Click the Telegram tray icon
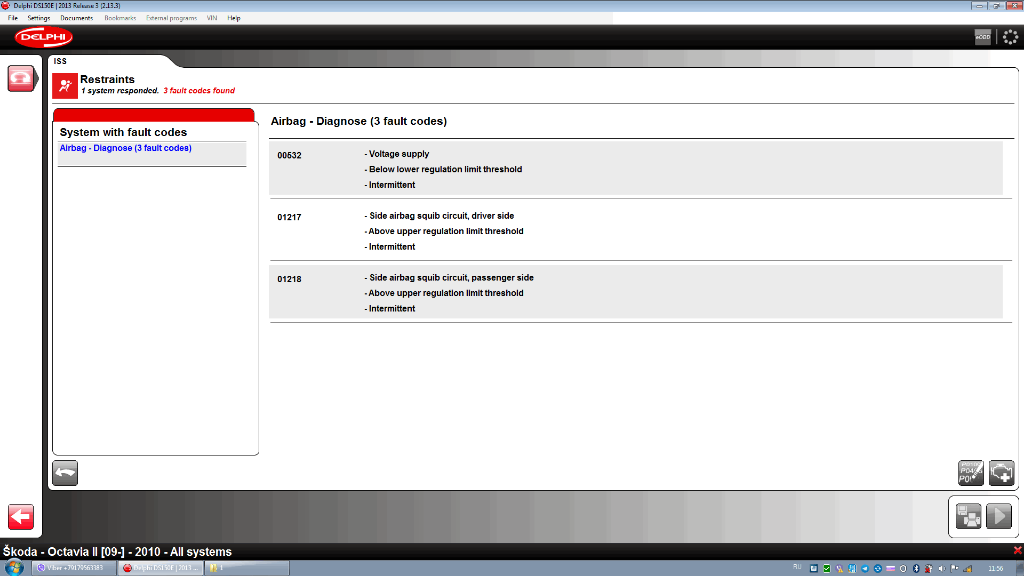 (x=865, y=568)
